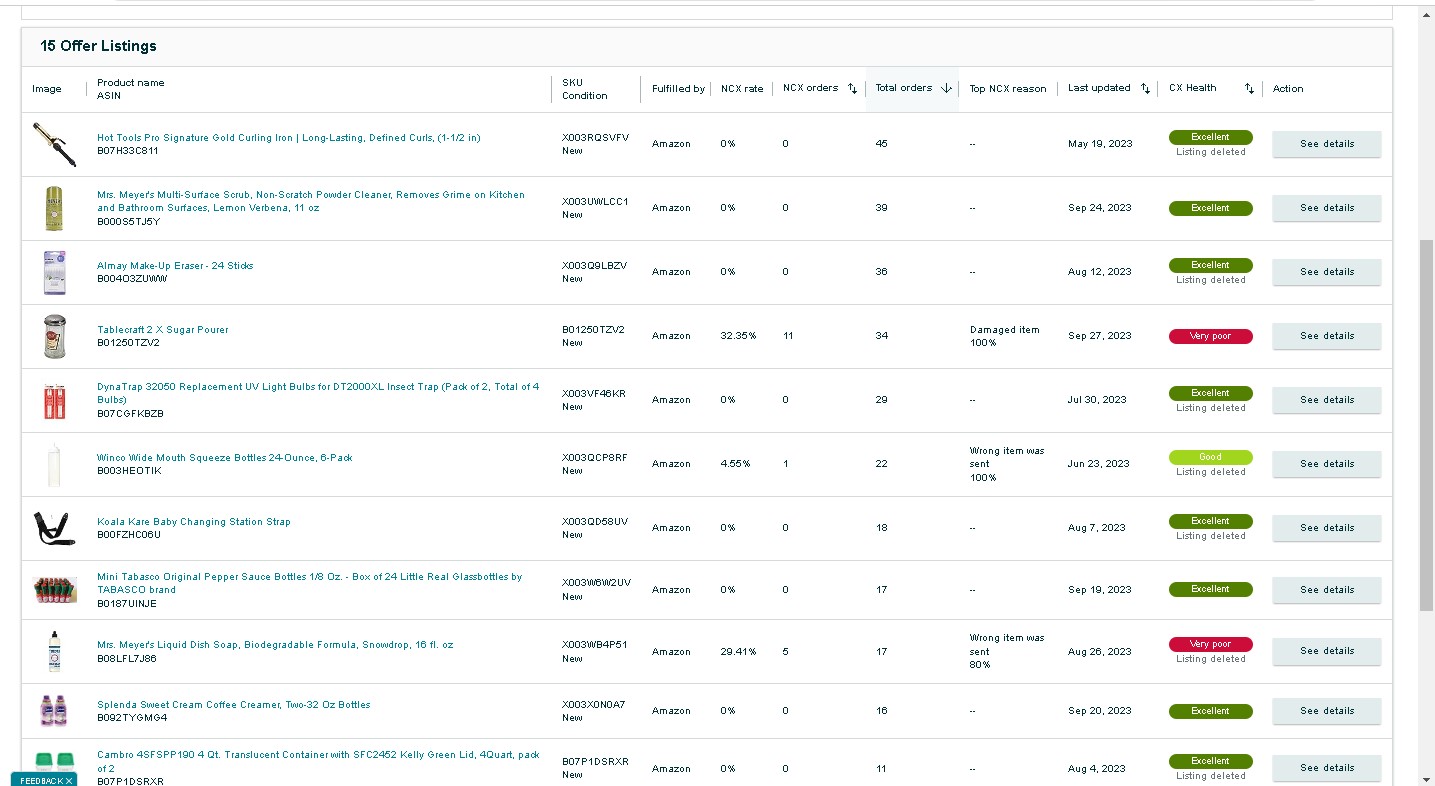Open Almay Make-Up Eraser 24 Sticks link
The width and height of the screenshot is (1435, 786).
175,266
